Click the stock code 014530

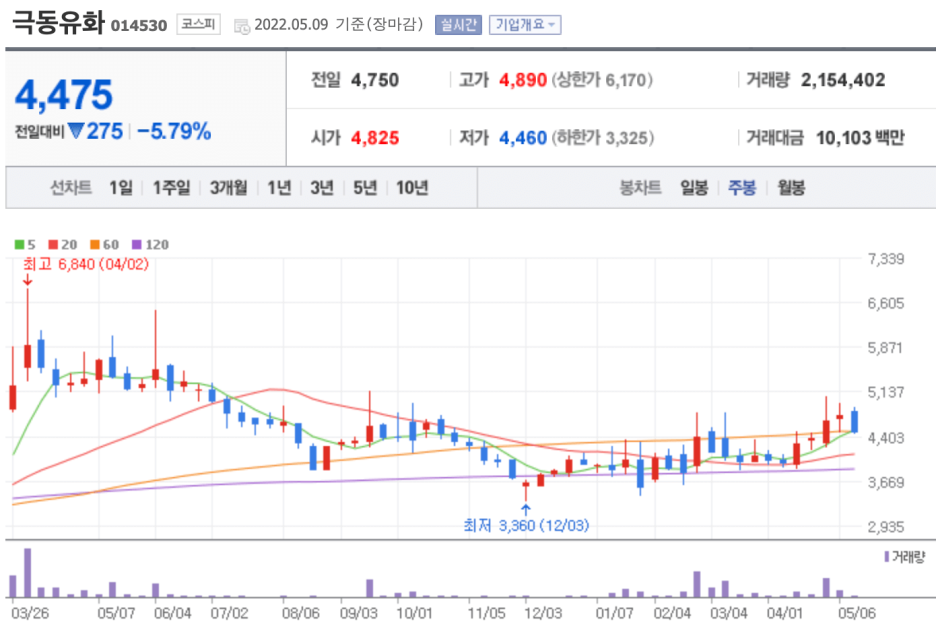pos(139,26)
